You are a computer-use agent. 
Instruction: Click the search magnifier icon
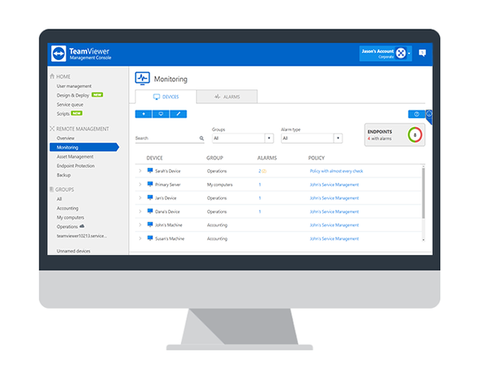point(201,138)
